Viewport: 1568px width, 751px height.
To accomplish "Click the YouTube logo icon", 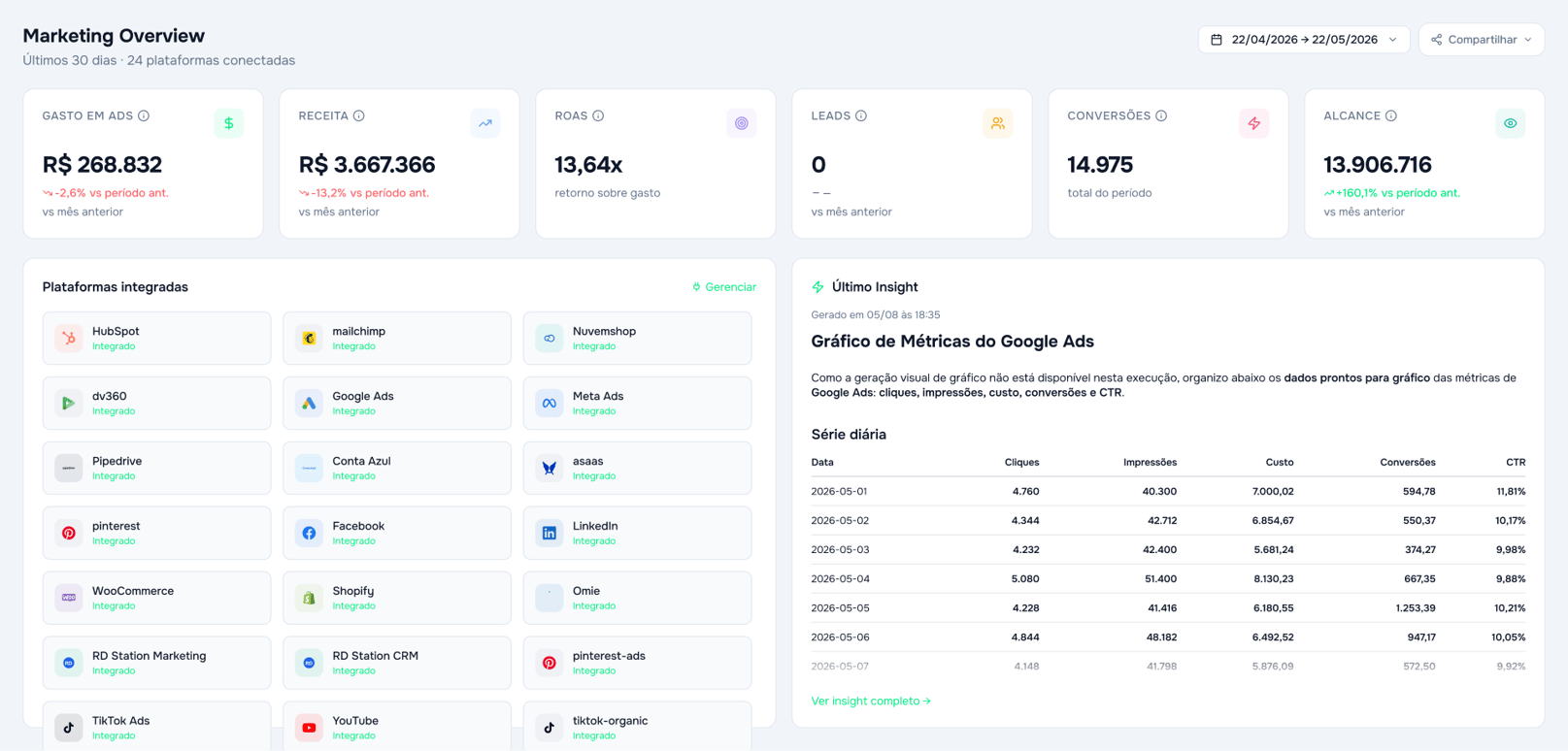I will (309, 728).
